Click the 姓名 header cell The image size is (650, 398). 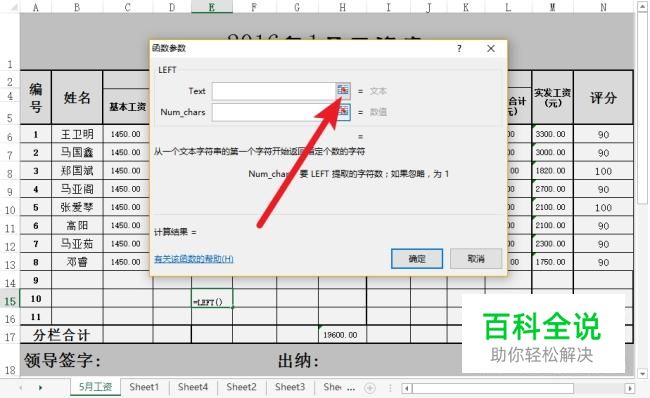(x=77, y=97)
